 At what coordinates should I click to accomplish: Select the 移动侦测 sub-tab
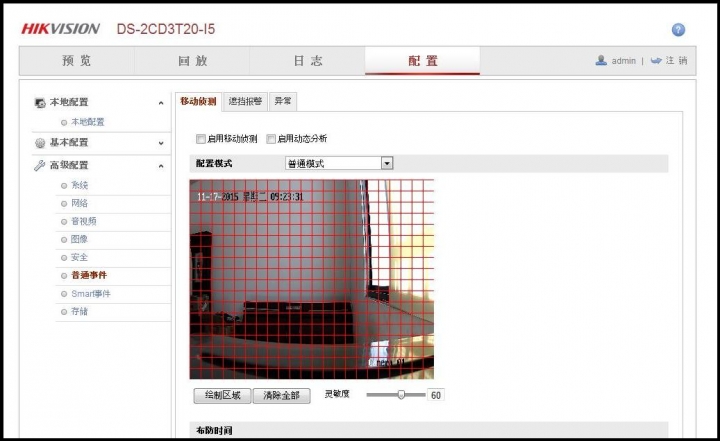click(x=198, y=102)
